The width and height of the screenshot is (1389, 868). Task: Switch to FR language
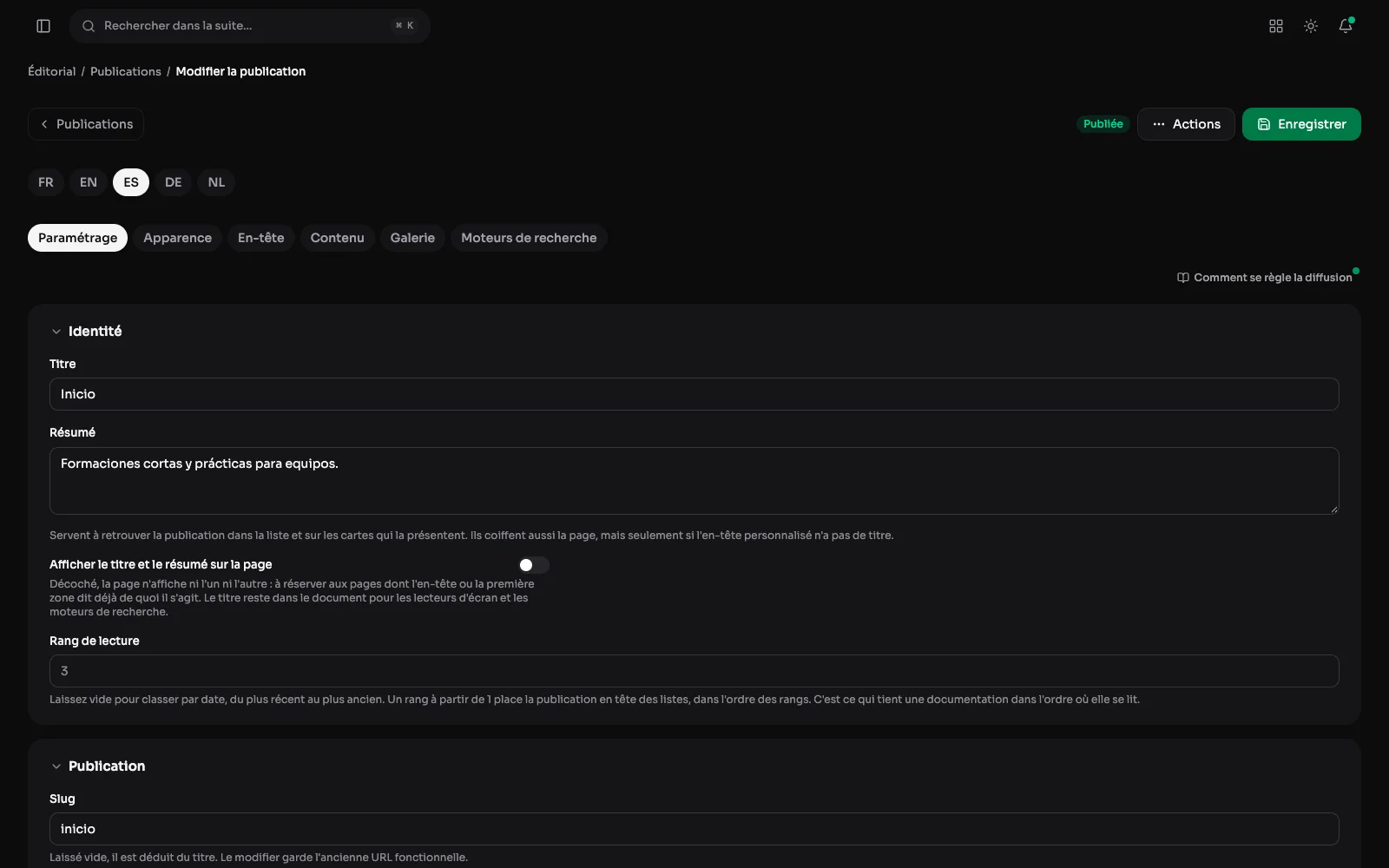click(x=46, y=182)
